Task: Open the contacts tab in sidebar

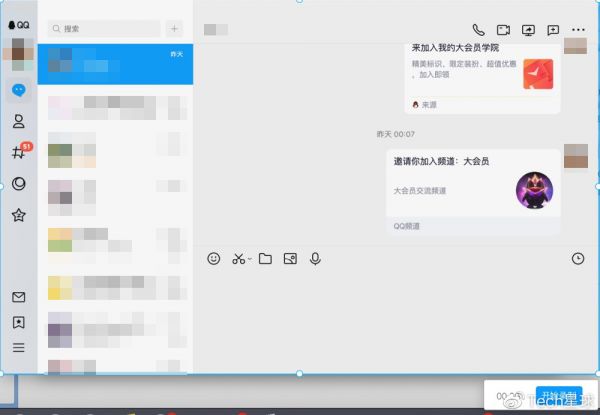Action: pos(18,121)
